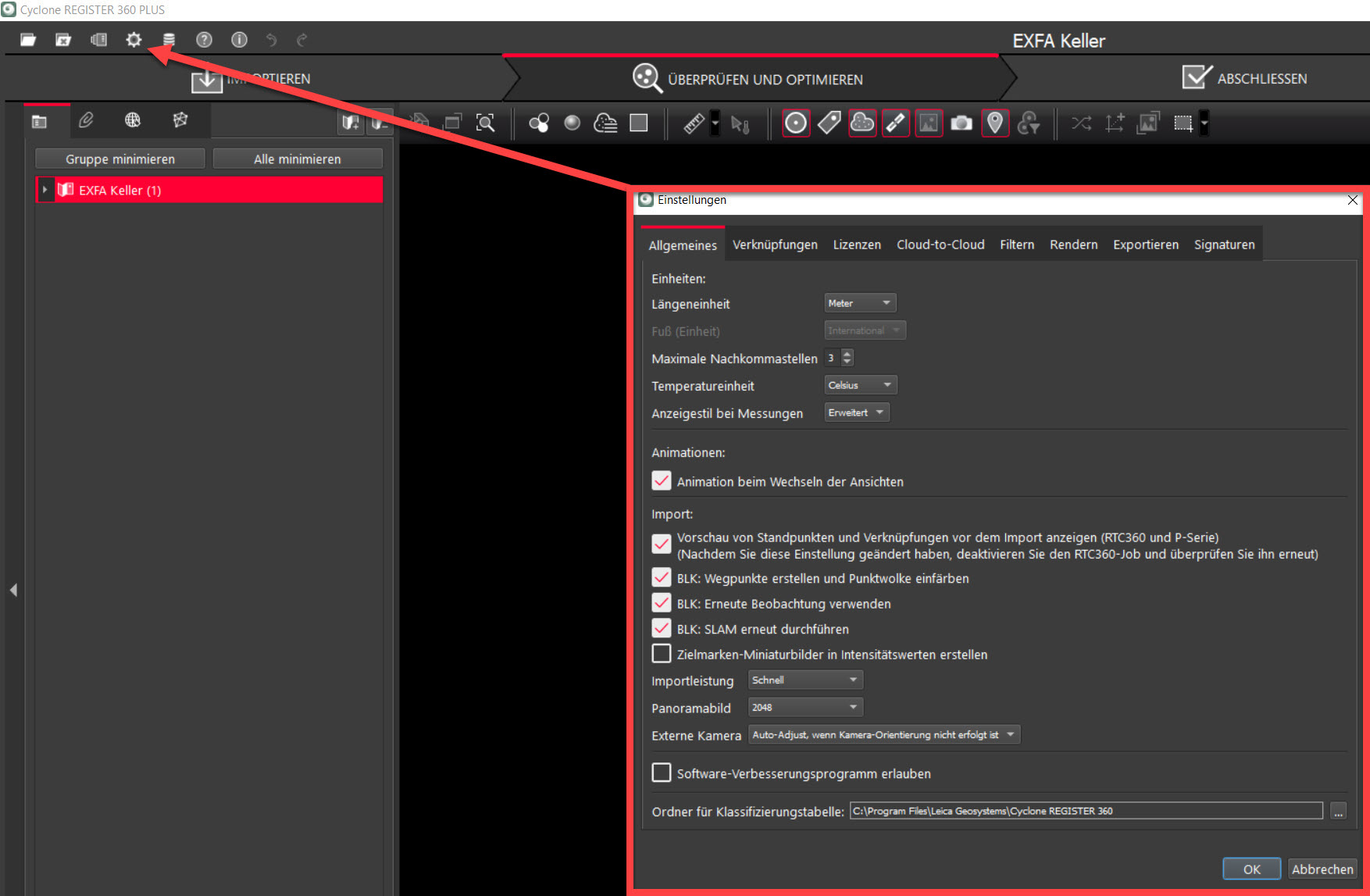Open project folder icon in top toolbar
Screen dimensions: 1370x896
pos(28,40)
